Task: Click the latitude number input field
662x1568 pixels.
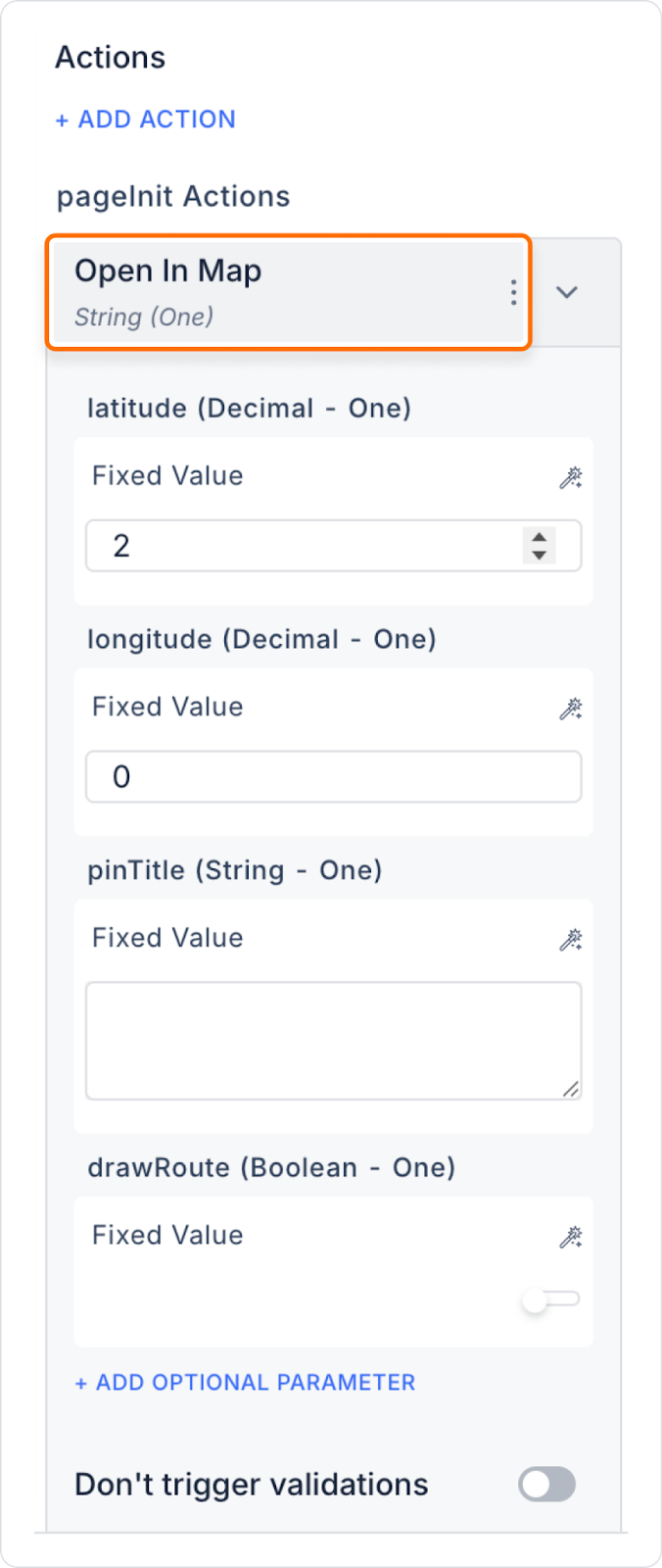Action: [x=333, y=546]
